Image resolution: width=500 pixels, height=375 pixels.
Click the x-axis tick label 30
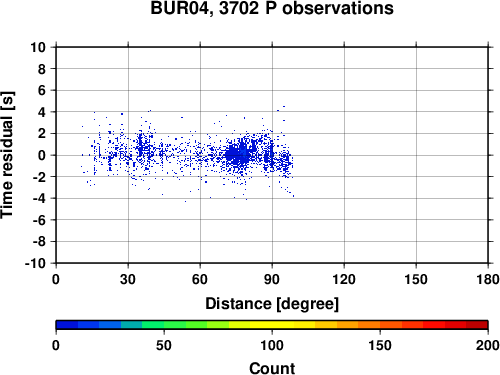128,279
